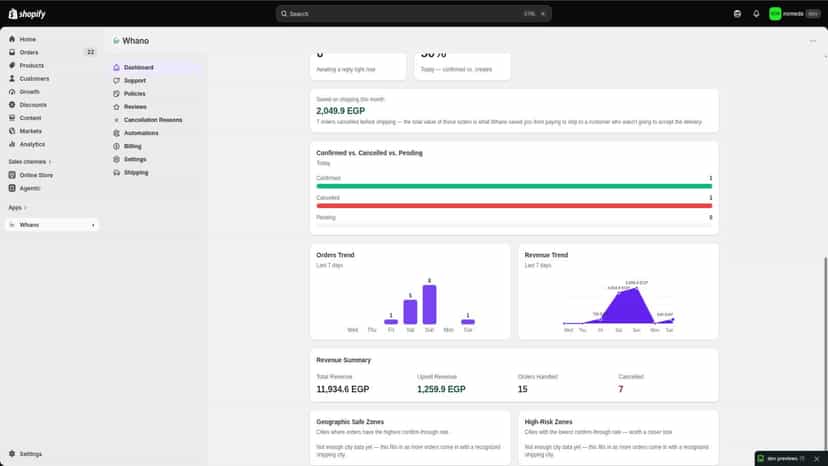The height and width of the screenshot is (466, 828).
Task: Open Whano Policies page
Action: pos(135,94)
